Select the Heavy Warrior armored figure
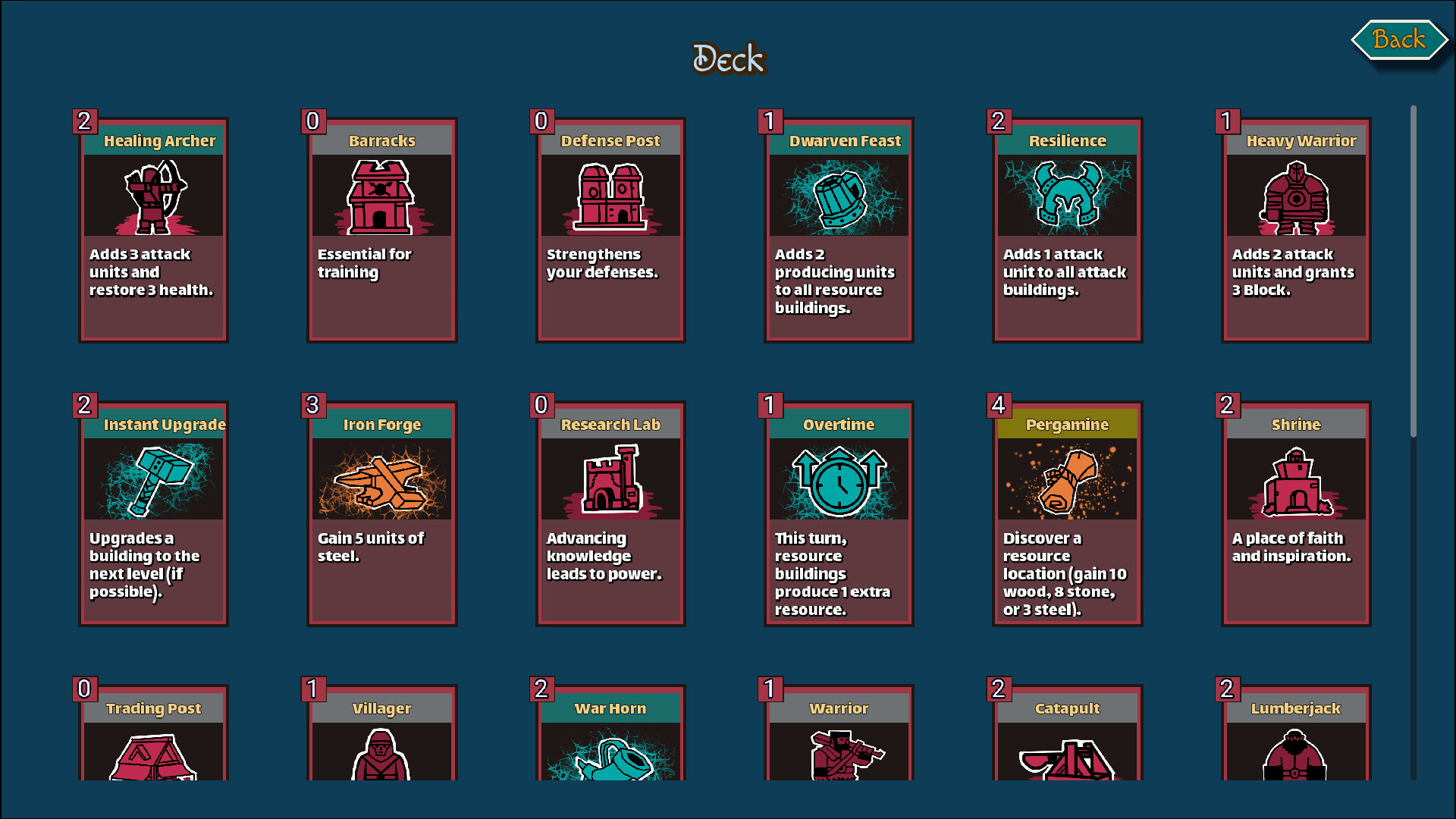 (1296, 197)
